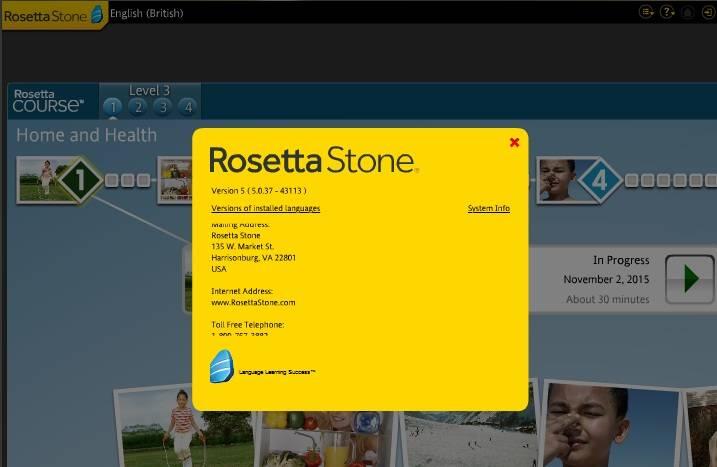Close the About dialog with red X
Viewport: 717px width, 467px height.
coord(514,143)
